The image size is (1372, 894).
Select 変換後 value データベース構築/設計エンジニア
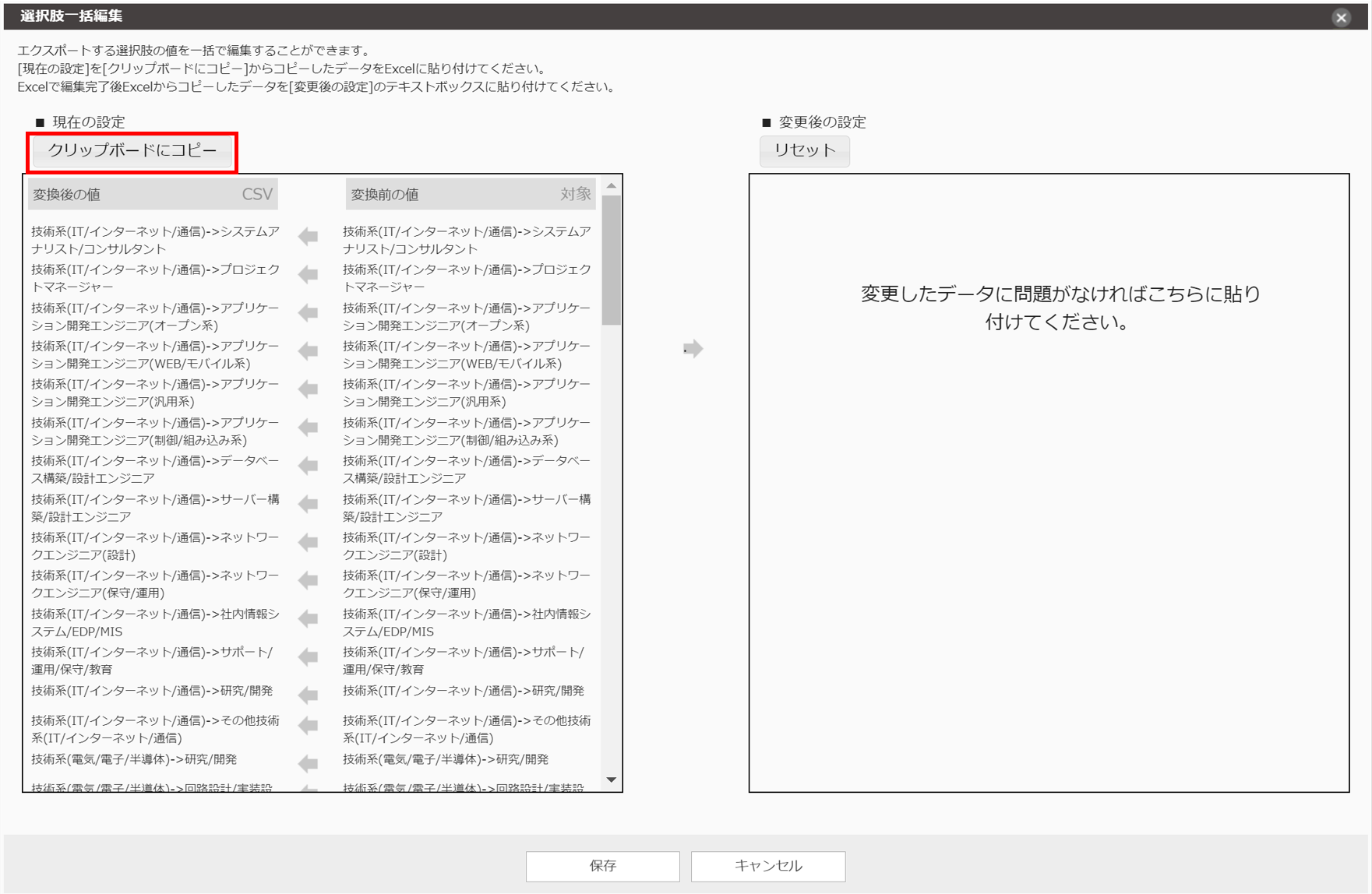coord(155,470)
